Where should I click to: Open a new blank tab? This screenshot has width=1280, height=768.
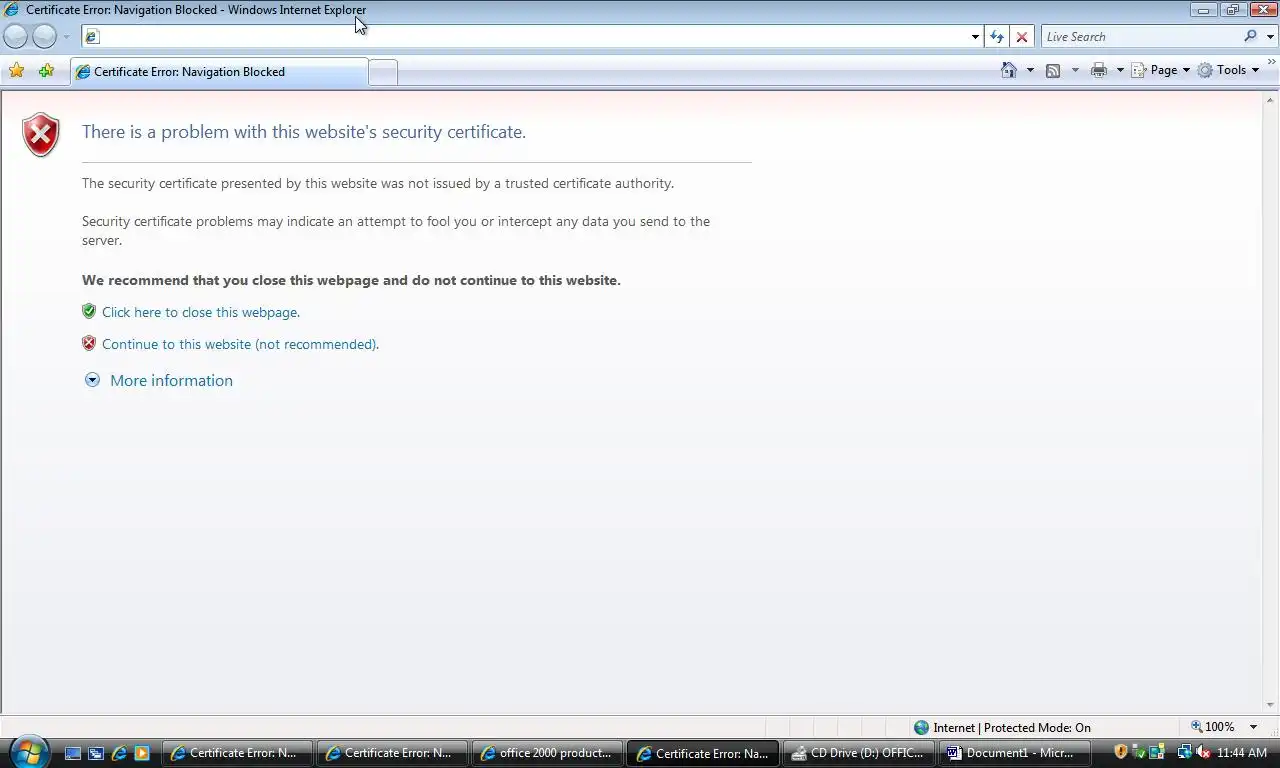(383, 72)
